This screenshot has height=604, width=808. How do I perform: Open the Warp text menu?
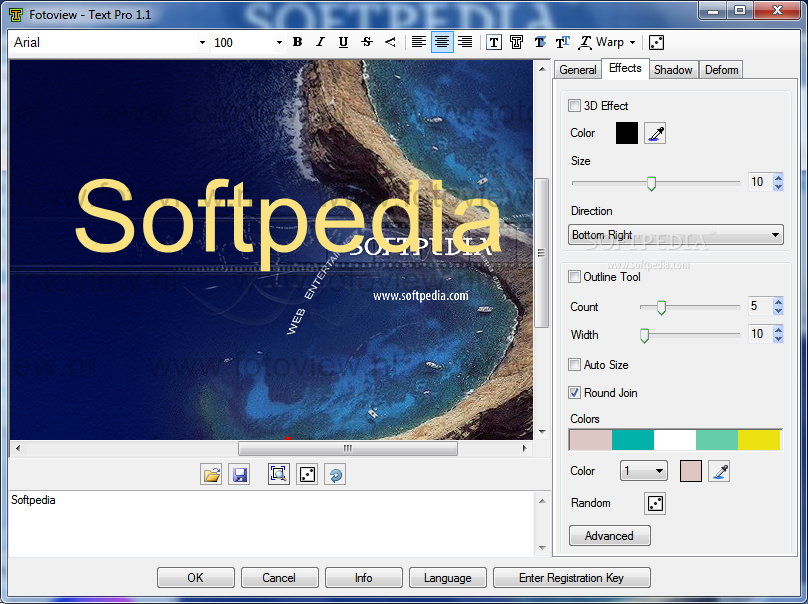(x=607, y=42)
